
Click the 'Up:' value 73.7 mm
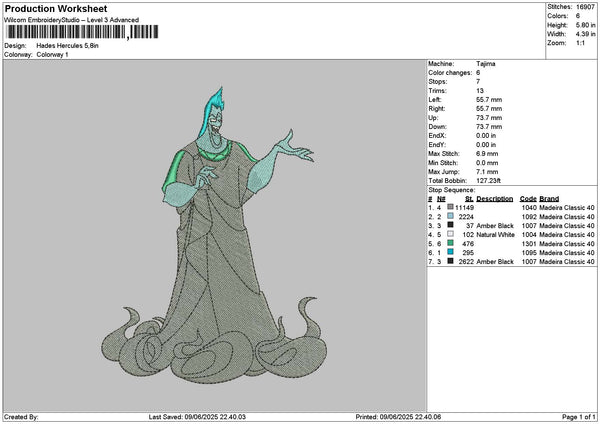pyautogui.click(x=489, y=118)
